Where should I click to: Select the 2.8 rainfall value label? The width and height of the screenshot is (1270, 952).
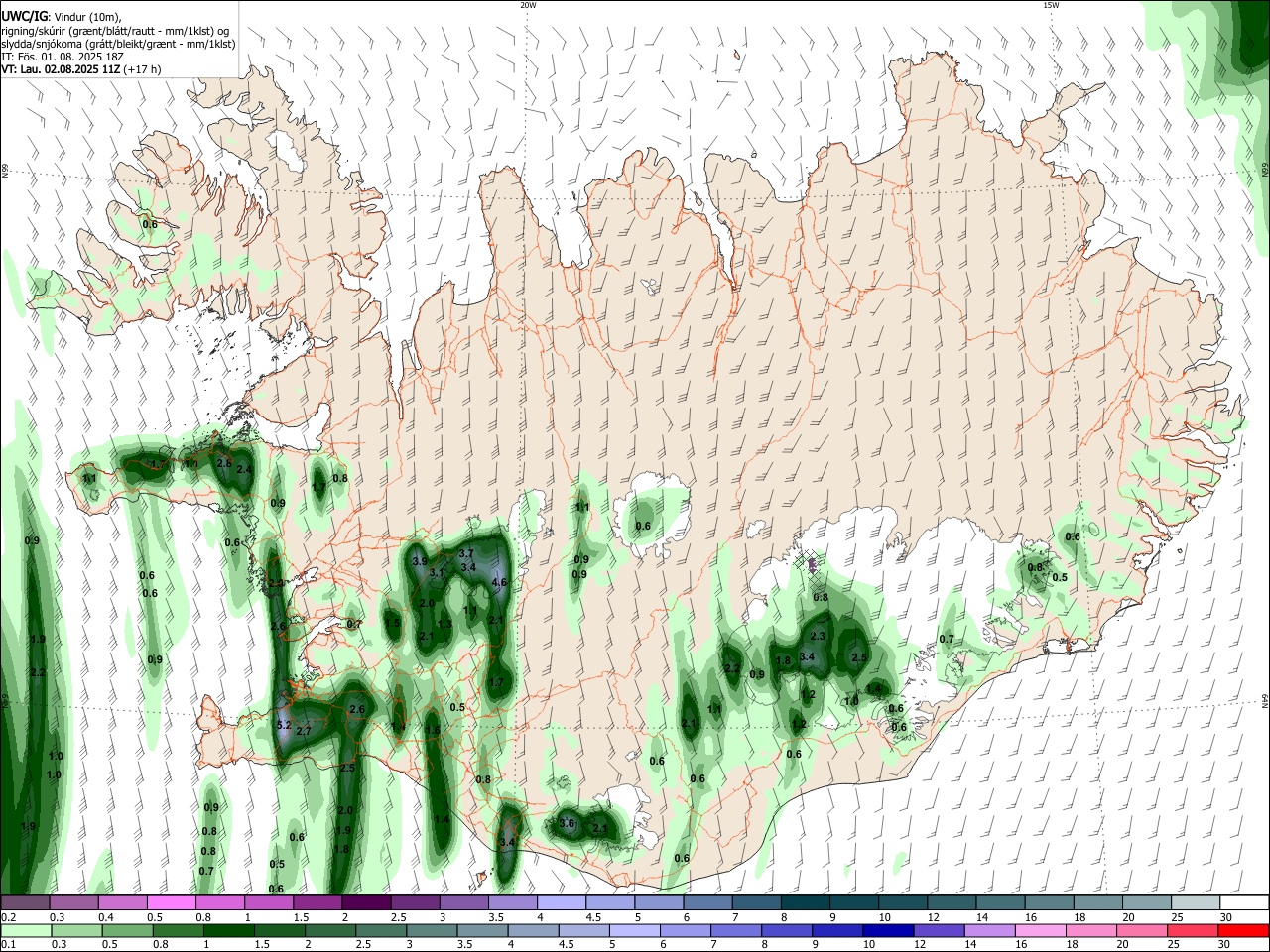(x=224, y=464)
